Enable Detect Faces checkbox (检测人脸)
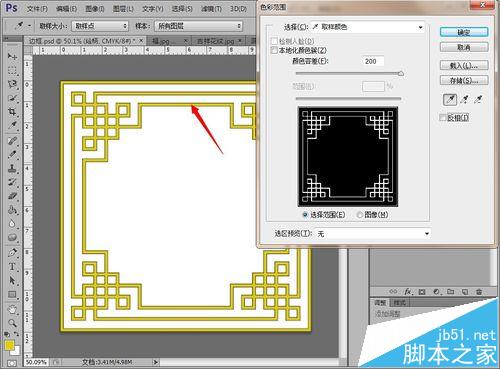500x369 pixels. (274, 41)
